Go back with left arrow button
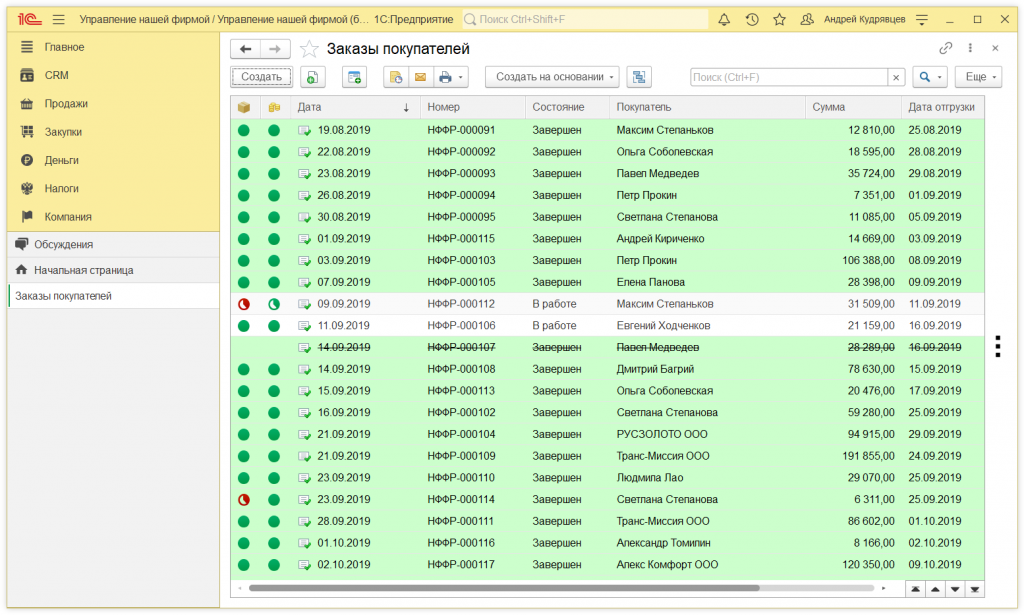Image resolution: width=1024 pixels, height=615 pixels. click(245, 49)
